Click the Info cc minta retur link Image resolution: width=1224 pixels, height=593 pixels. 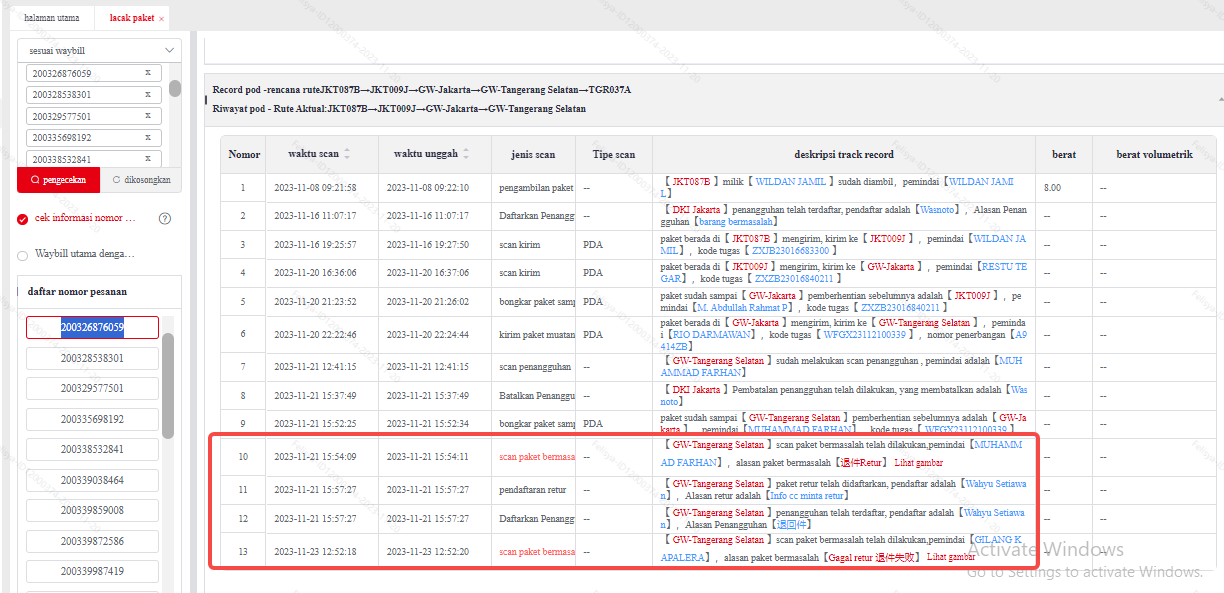coord(808,496)
